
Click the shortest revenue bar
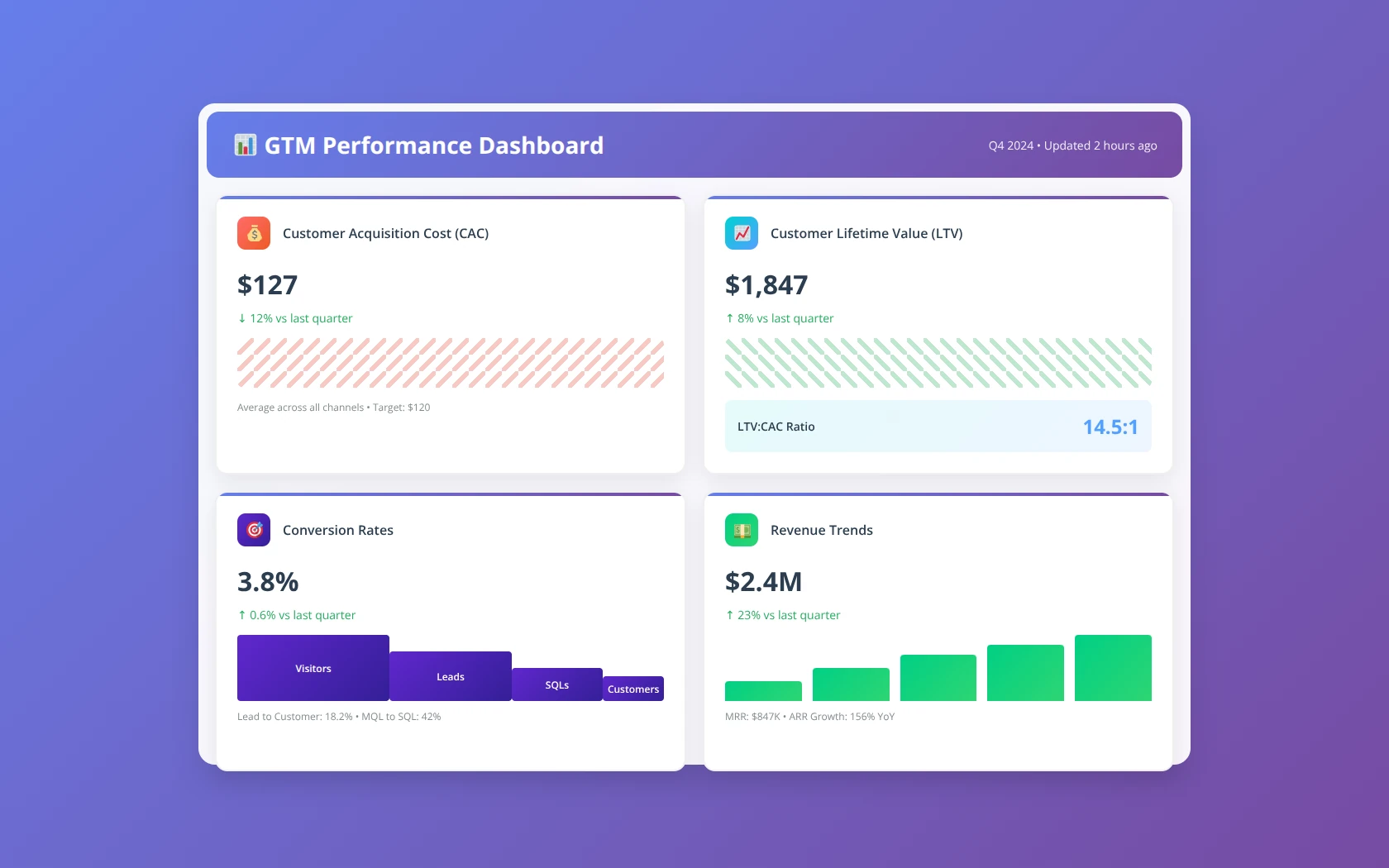763,691
